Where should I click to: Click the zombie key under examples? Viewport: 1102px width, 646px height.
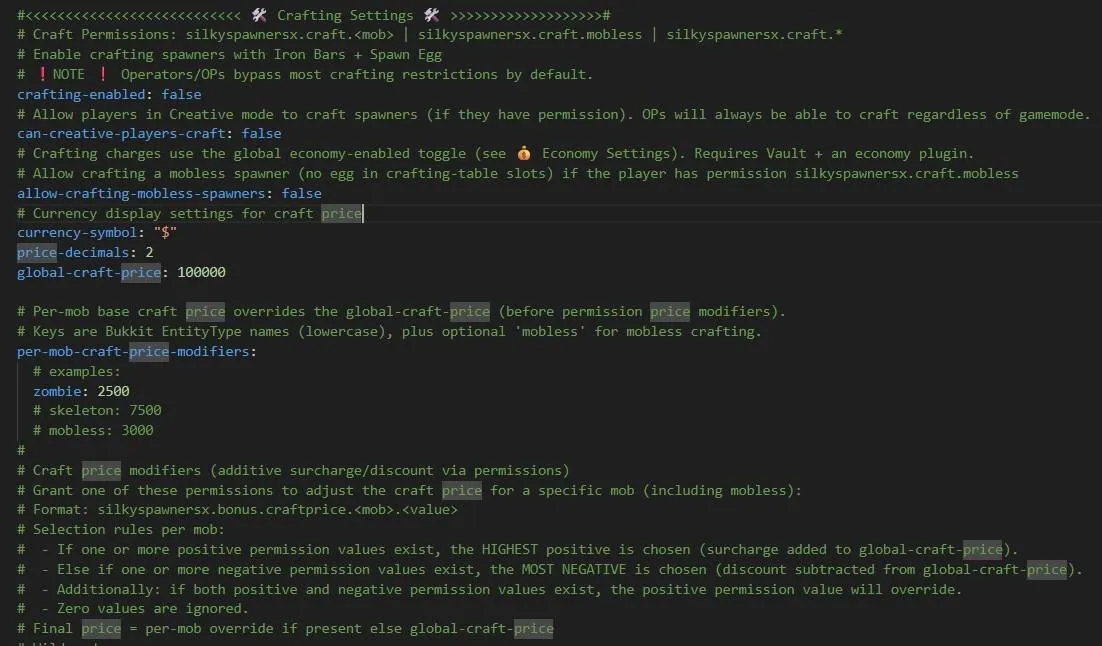(54, 391)
